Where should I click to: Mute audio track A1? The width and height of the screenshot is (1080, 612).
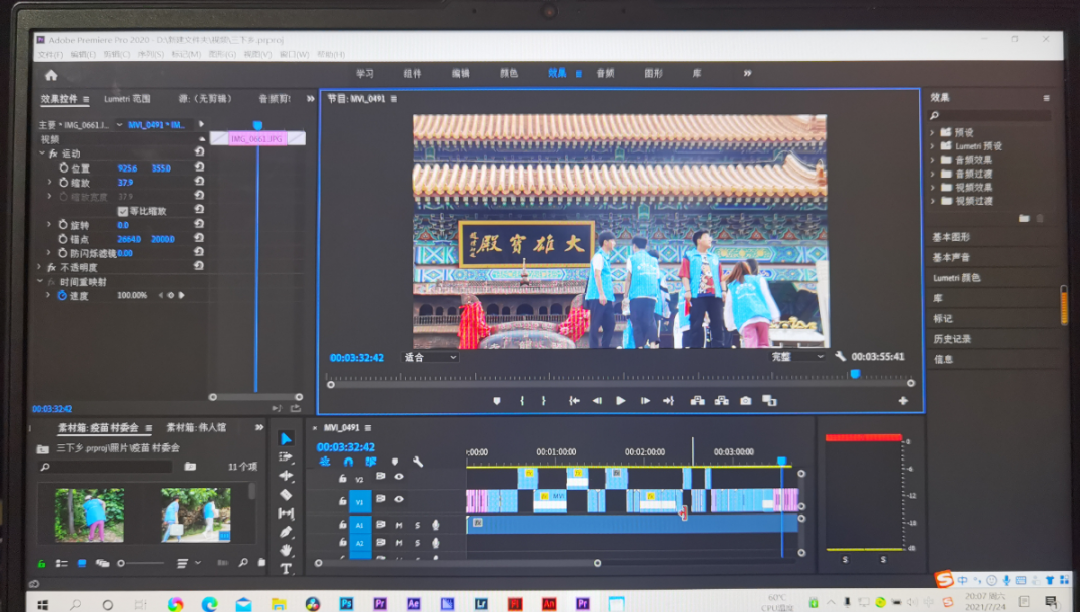[399, 524]
